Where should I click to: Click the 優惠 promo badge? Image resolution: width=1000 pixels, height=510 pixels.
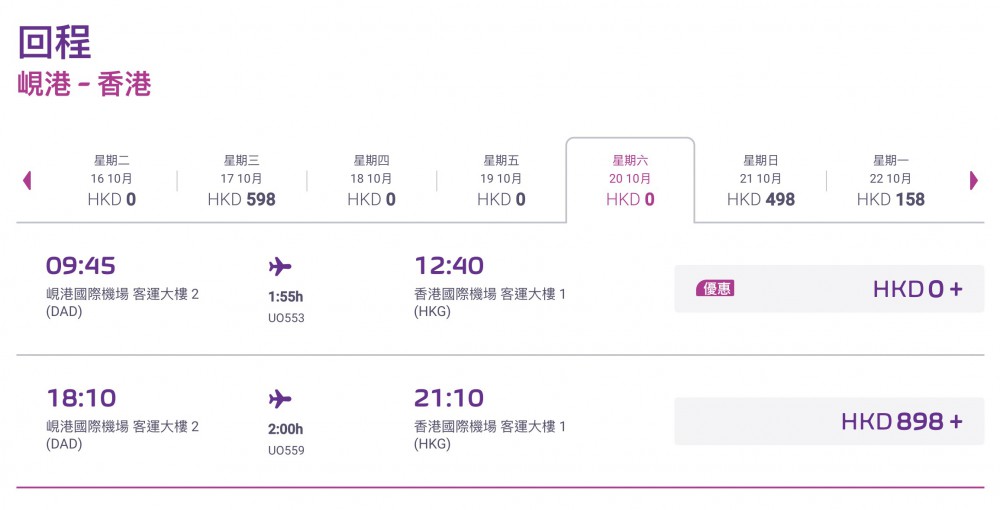pos(716,289)
